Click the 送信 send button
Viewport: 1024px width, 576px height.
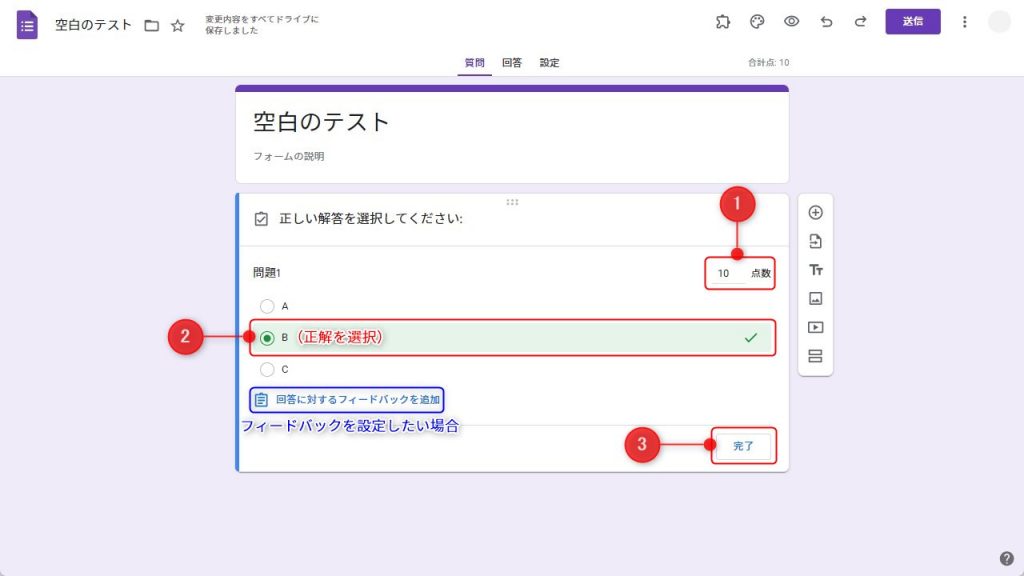click(913, 22)
